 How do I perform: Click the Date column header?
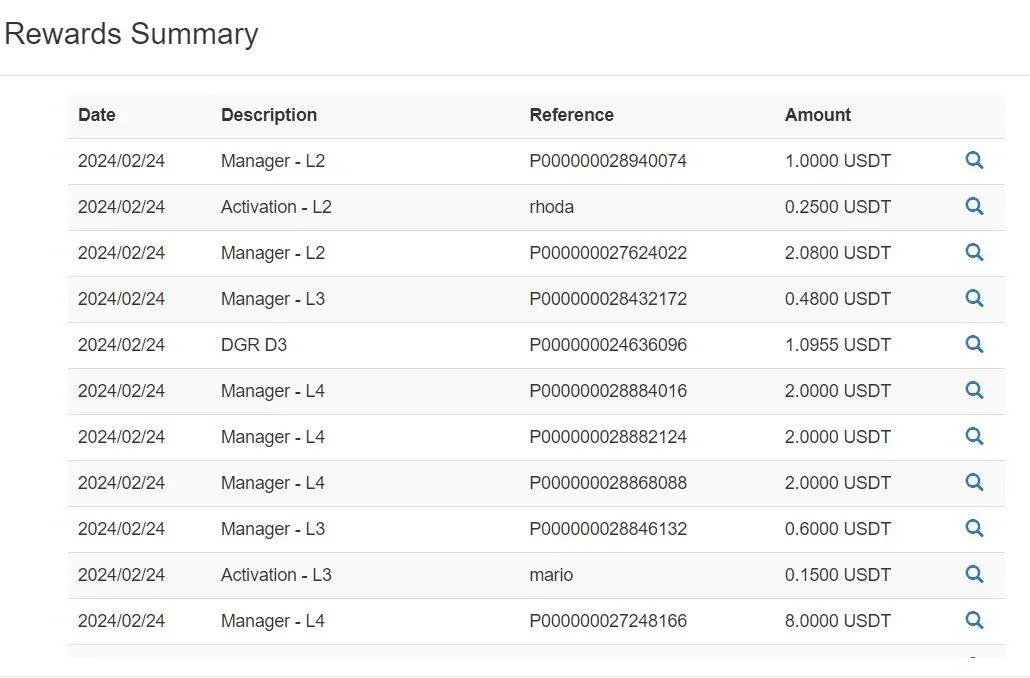coord(97,115)
